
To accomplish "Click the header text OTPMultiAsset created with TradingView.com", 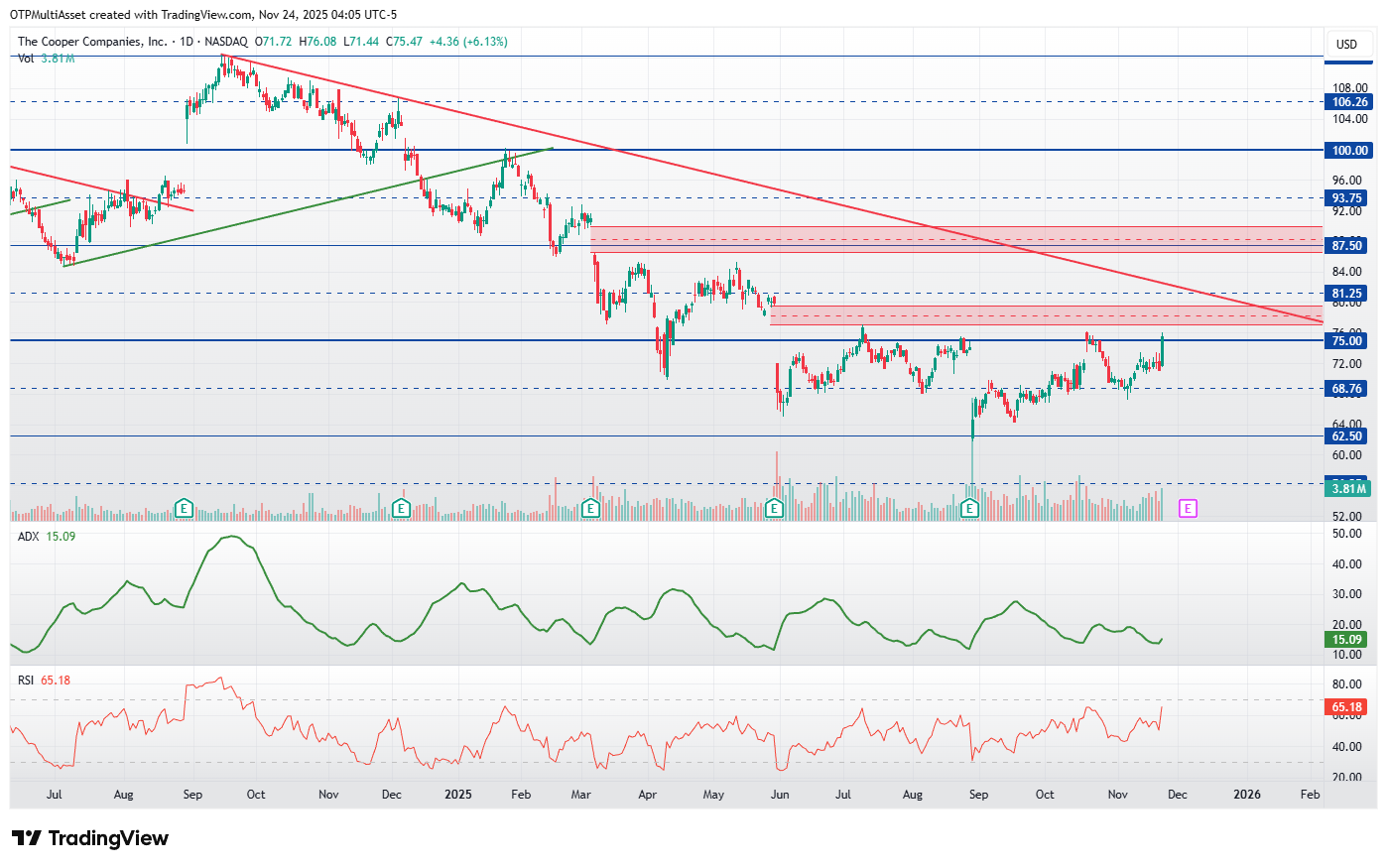I will (133, 15).
